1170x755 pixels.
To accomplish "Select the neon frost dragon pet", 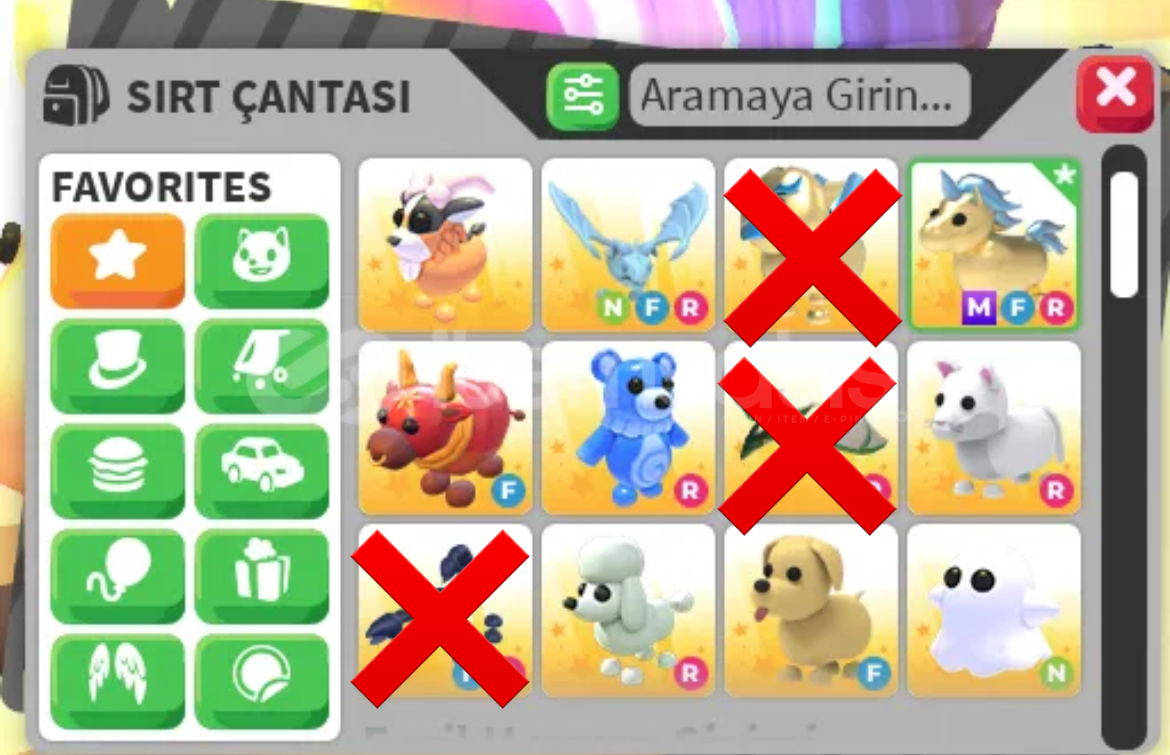I will [628, 244].
